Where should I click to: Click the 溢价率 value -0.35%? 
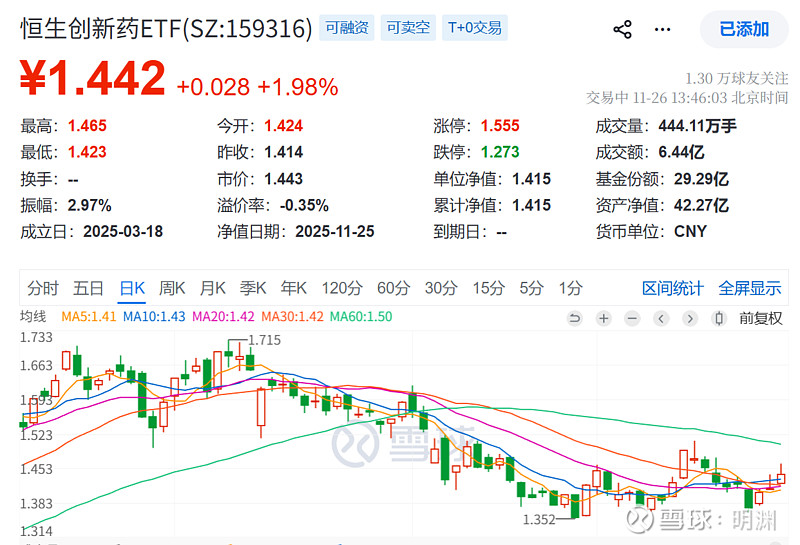pos(304,205)
